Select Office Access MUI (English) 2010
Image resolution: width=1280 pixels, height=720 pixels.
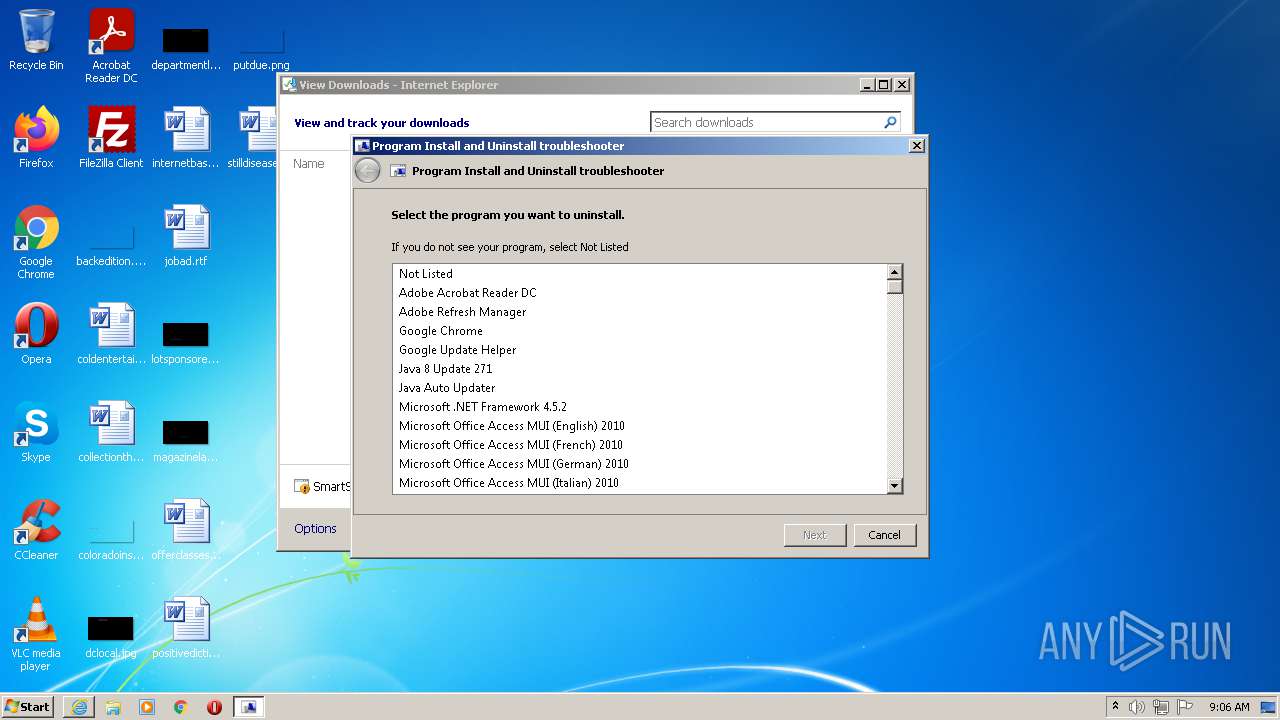click(640, 426)
